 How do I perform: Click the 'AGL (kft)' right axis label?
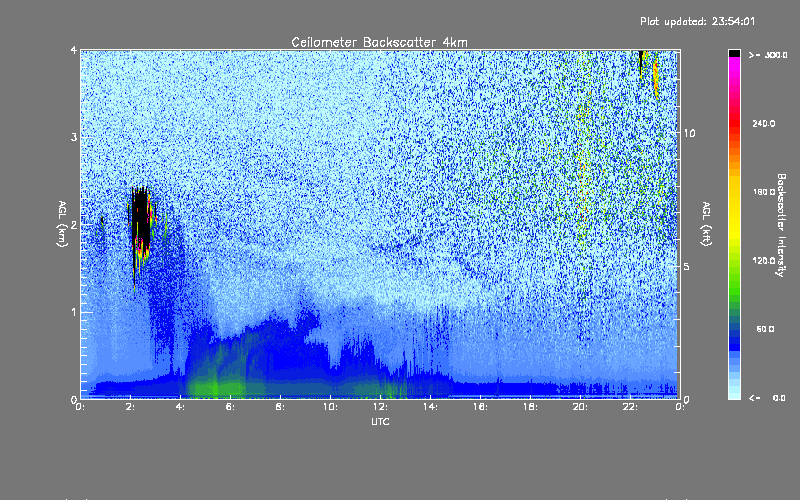point(706,224)
